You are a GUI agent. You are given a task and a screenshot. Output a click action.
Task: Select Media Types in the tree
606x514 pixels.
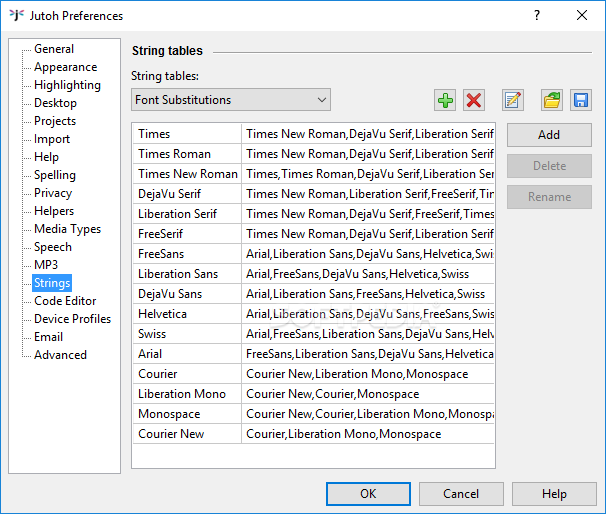(x=67, y=229)
